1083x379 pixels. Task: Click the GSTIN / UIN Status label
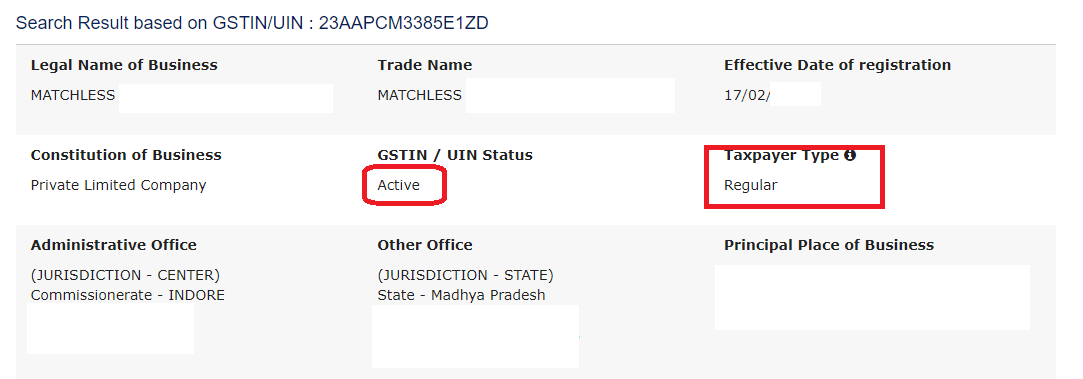coord(455,155)
